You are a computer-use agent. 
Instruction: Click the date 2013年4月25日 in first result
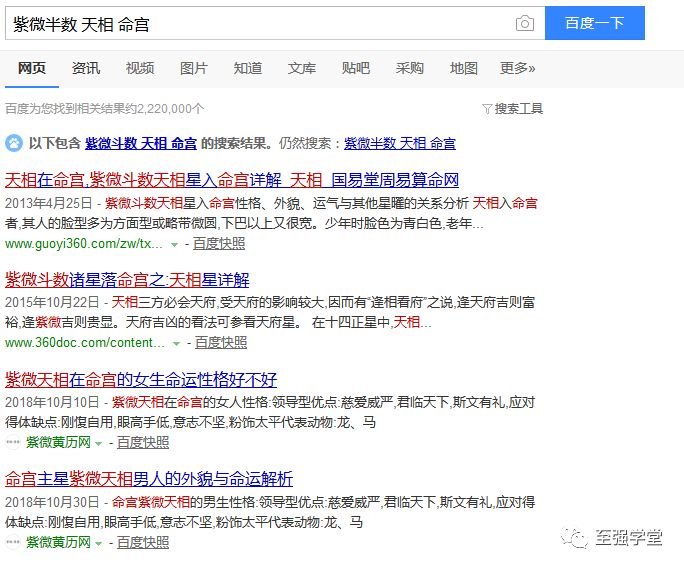(x=49, y=203)
